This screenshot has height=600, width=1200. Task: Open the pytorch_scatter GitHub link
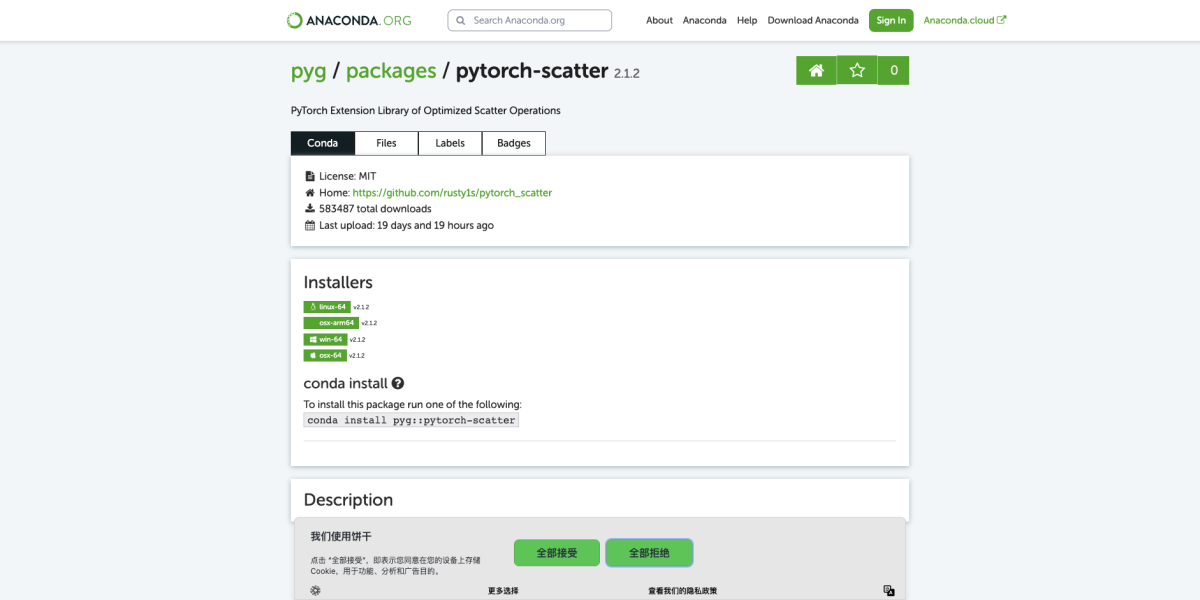[x=452, y=192]
